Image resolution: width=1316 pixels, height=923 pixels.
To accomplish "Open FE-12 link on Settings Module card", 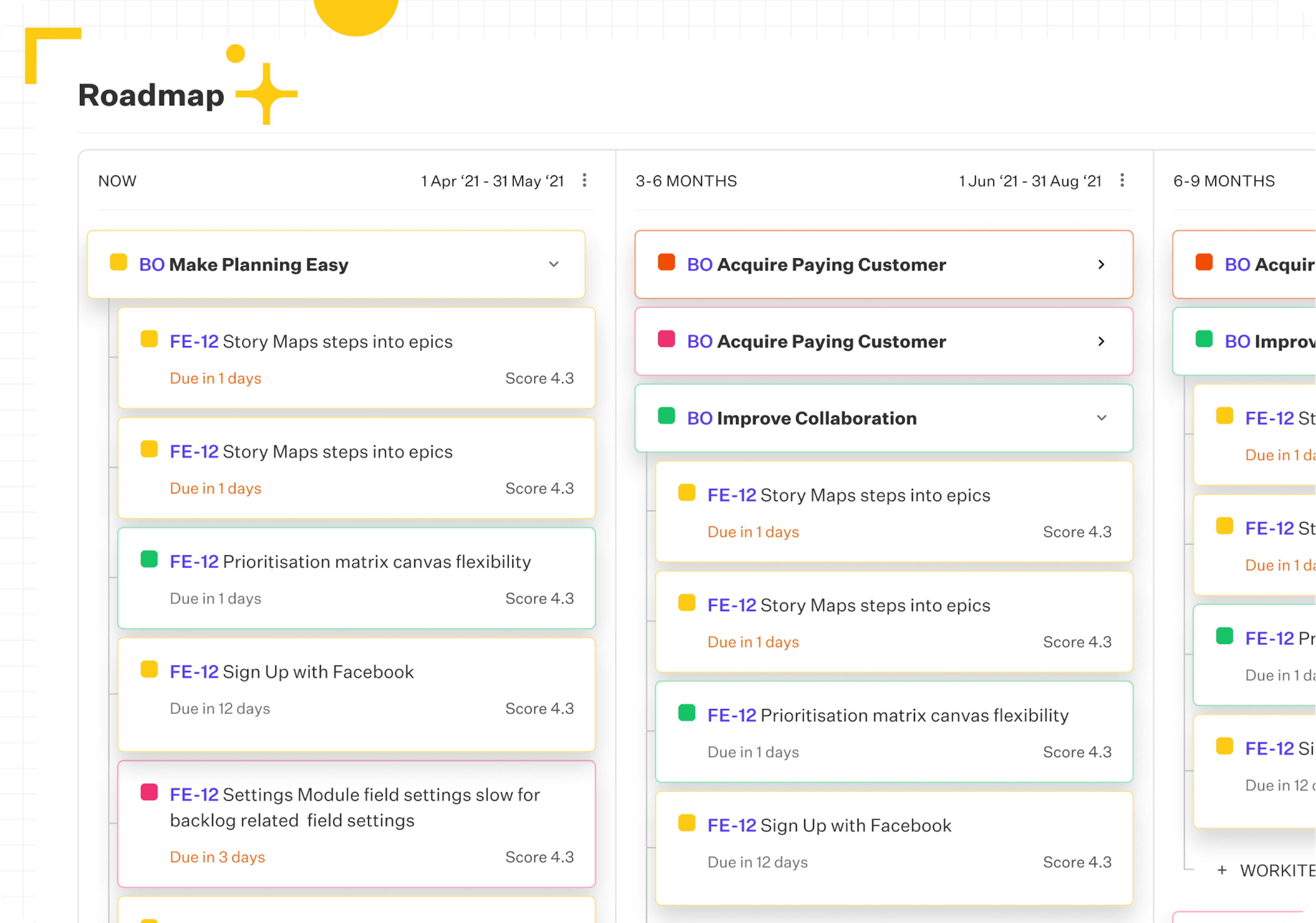I will [194, 794].
